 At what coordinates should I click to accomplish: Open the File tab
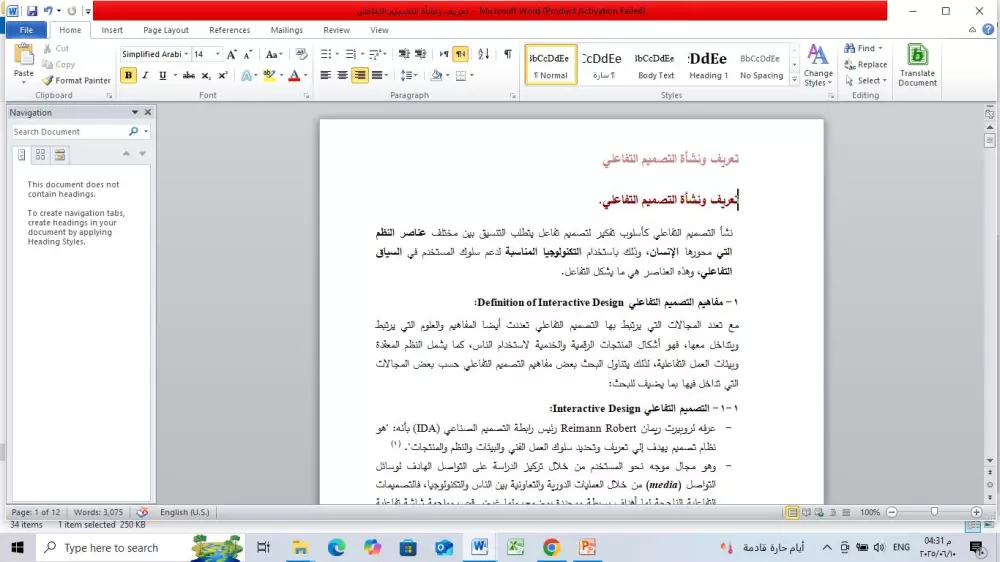pyautogui.click(x=26, y=30)
